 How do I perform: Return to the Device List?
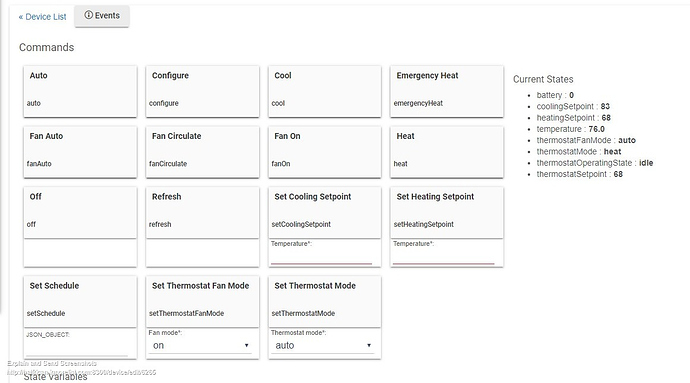pyautogui.click(x=42, y=17)
